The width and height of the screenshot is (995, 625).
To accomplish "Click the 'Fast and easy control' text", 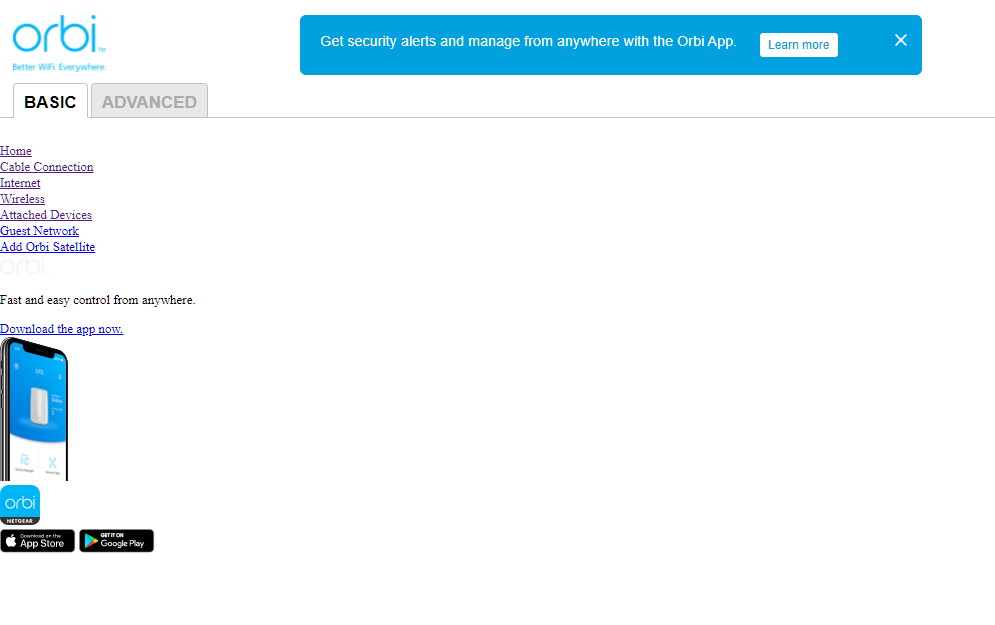I will [x=97, y=300].
